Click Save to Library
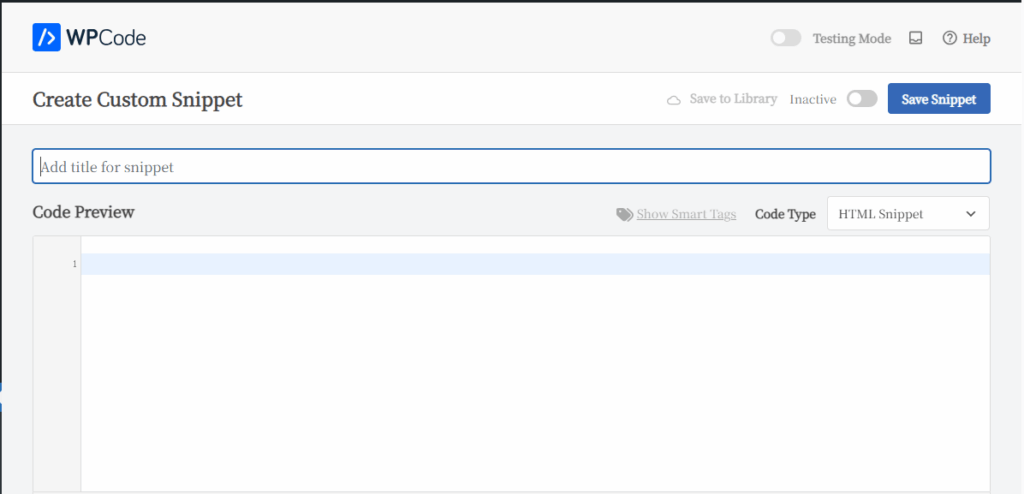Screen dimensions: 1024x494 click(733, 99)
